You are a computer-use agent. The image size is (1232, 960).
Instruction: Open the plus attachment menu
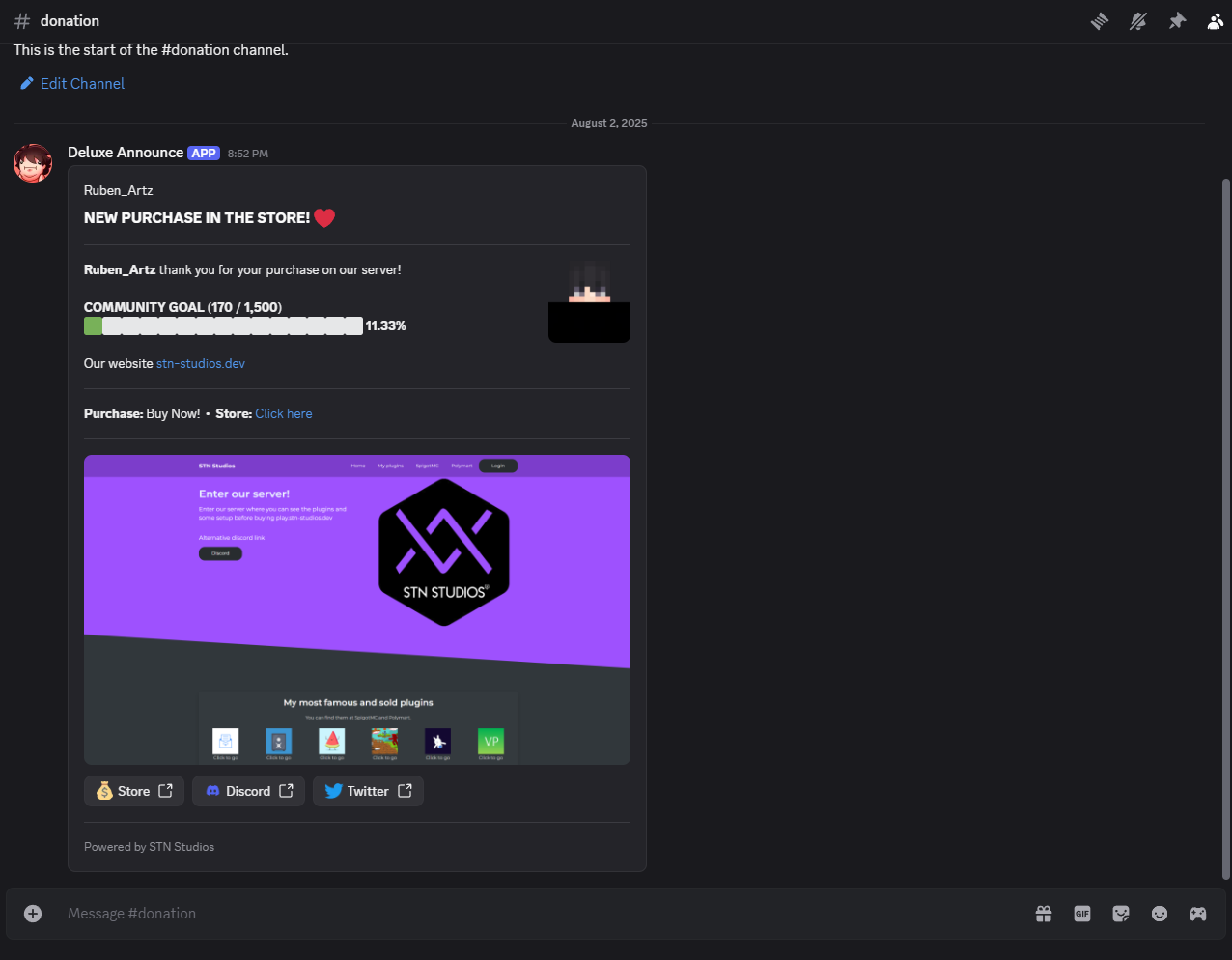point(33,914)
